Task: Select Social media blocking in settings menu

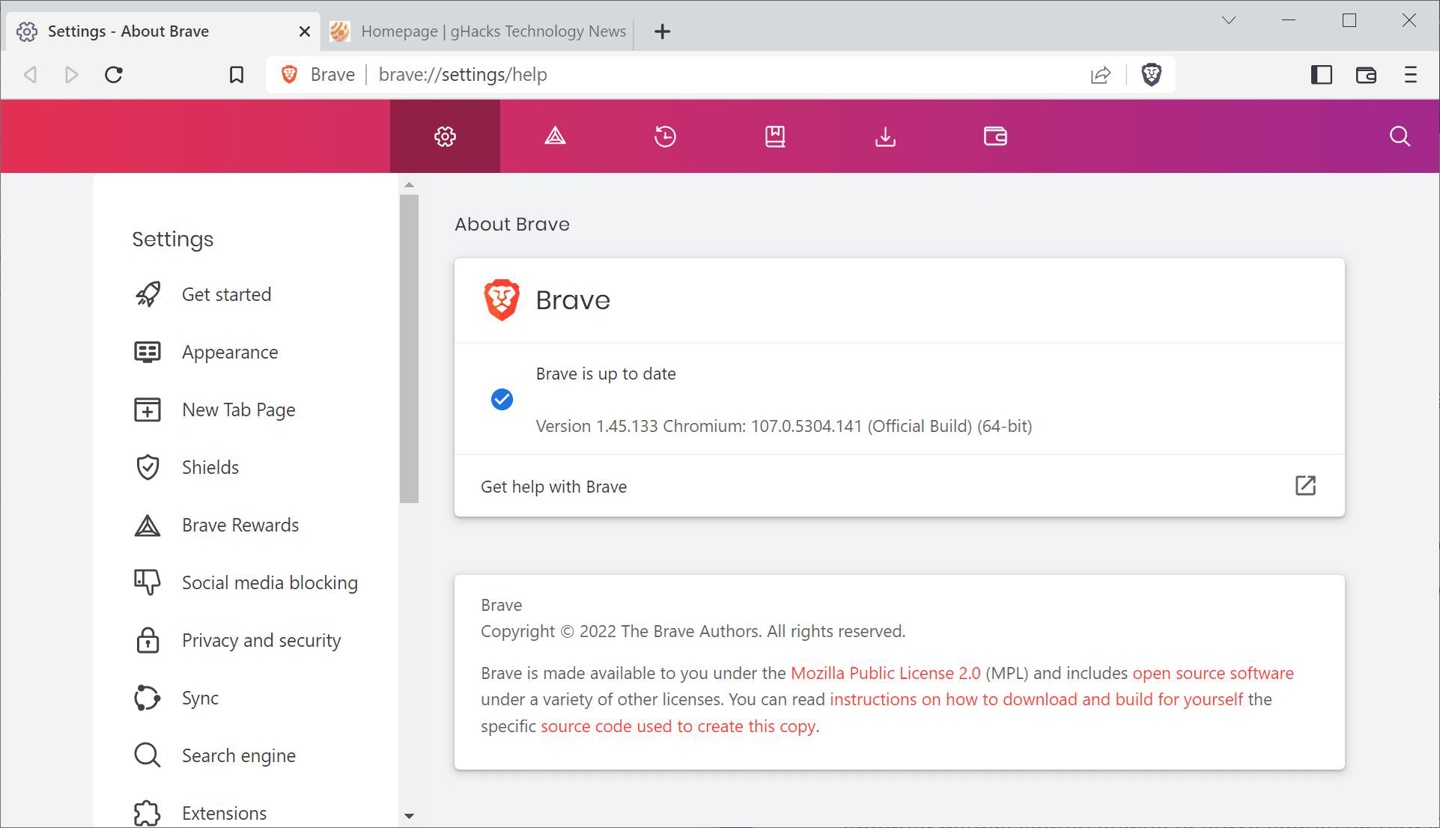Action: coord(270,583)
